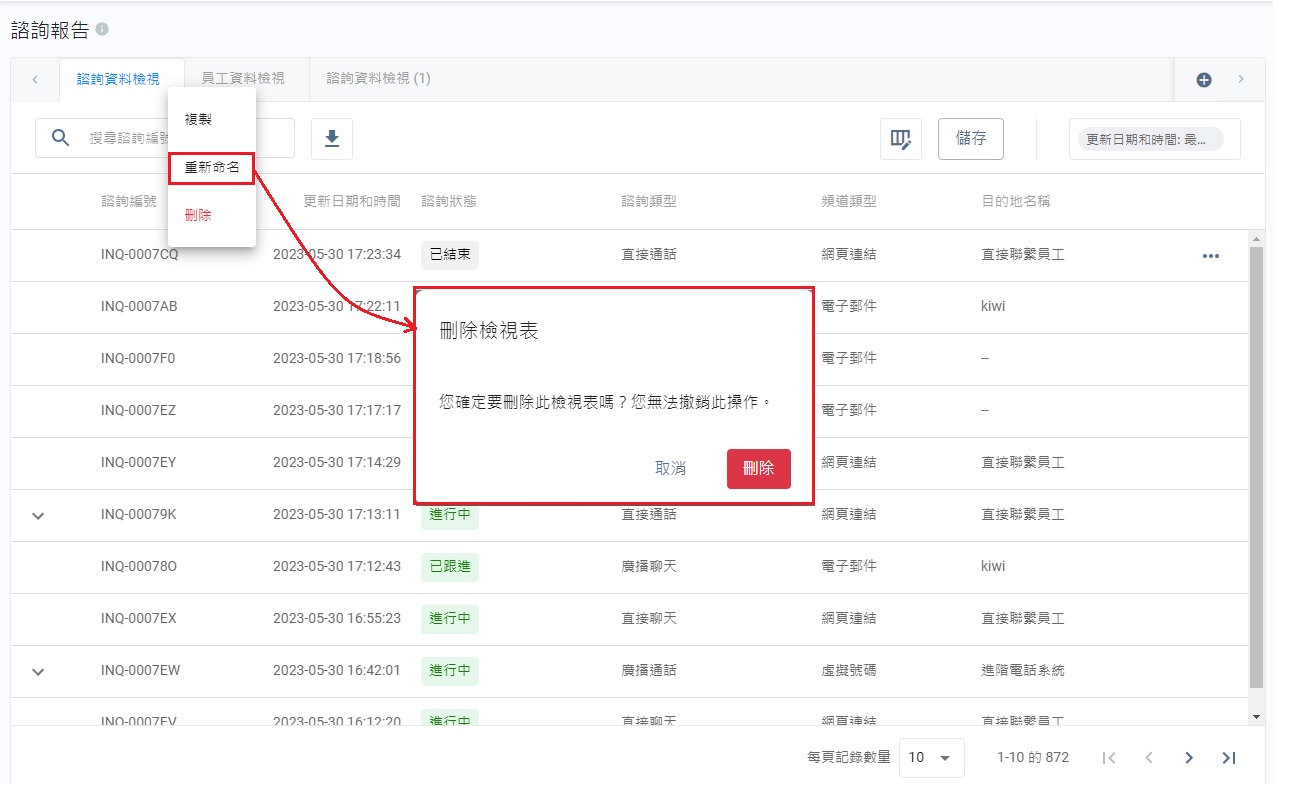The image size is (1300, 796).
Task: Click the 廣播通話 inquiry type cell
Action: pyautogui.click(x=649, y=670)
